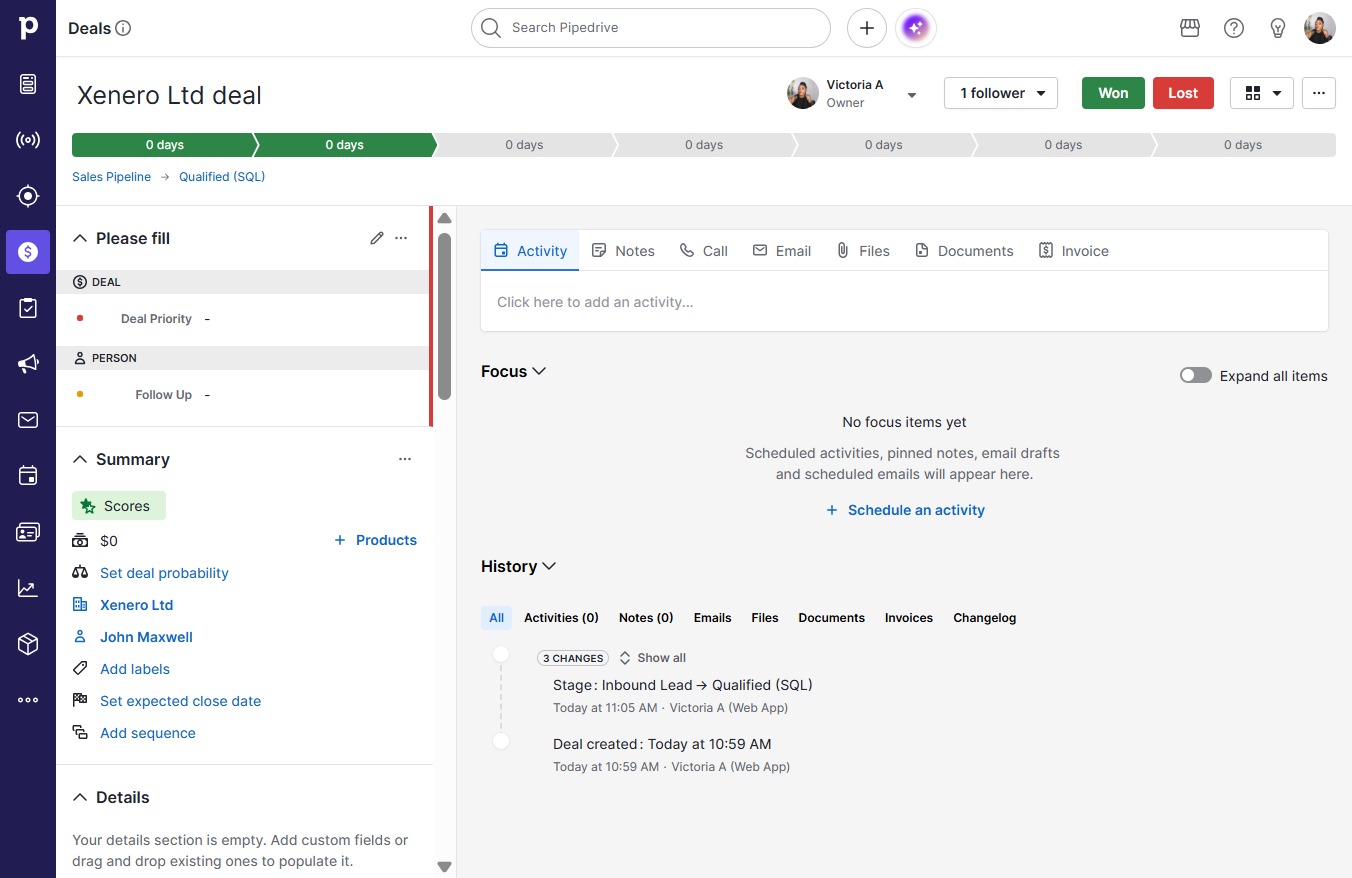
Task: Select the first green pipeline stage
Action: (x=164, y=145)
